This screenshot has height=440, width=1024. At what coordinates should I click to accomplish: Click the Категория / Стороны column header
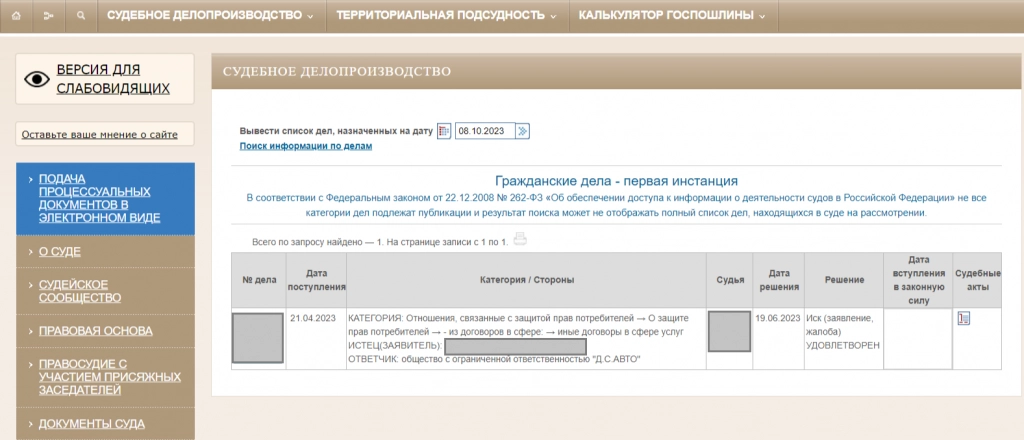[526, 280]
